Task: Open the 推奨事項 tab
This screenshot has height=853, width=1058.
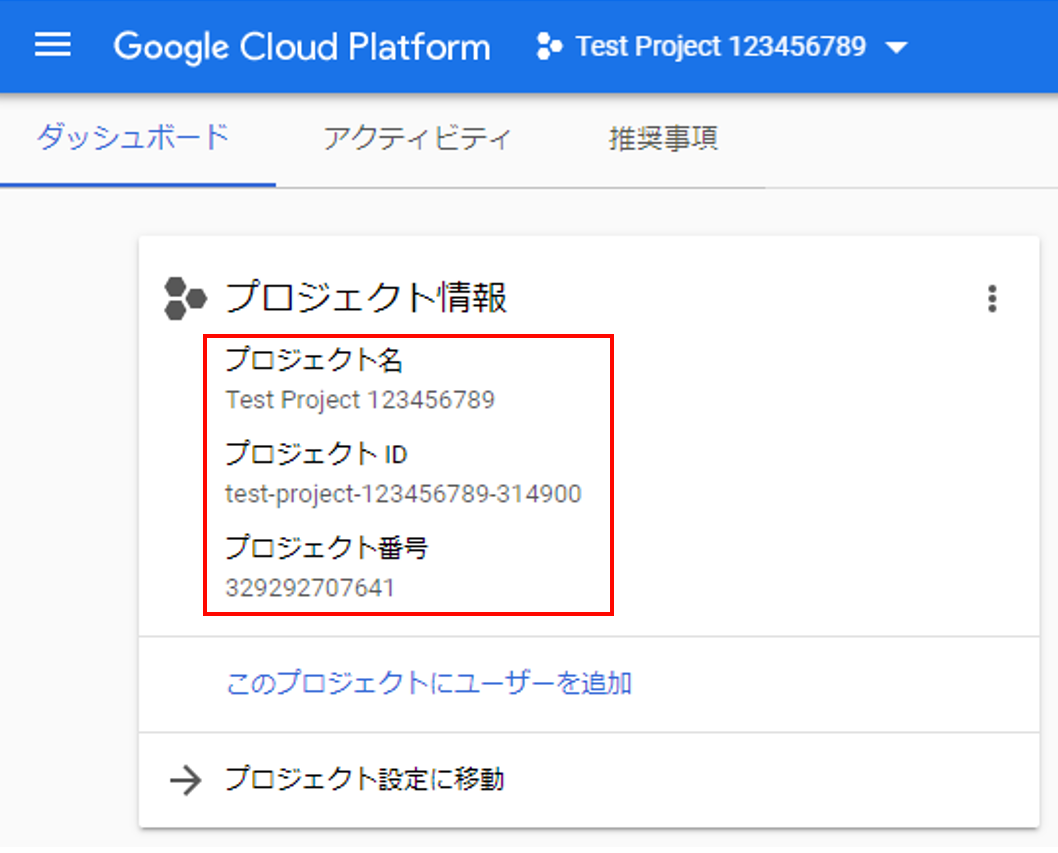Action: [x=663, y=138]
